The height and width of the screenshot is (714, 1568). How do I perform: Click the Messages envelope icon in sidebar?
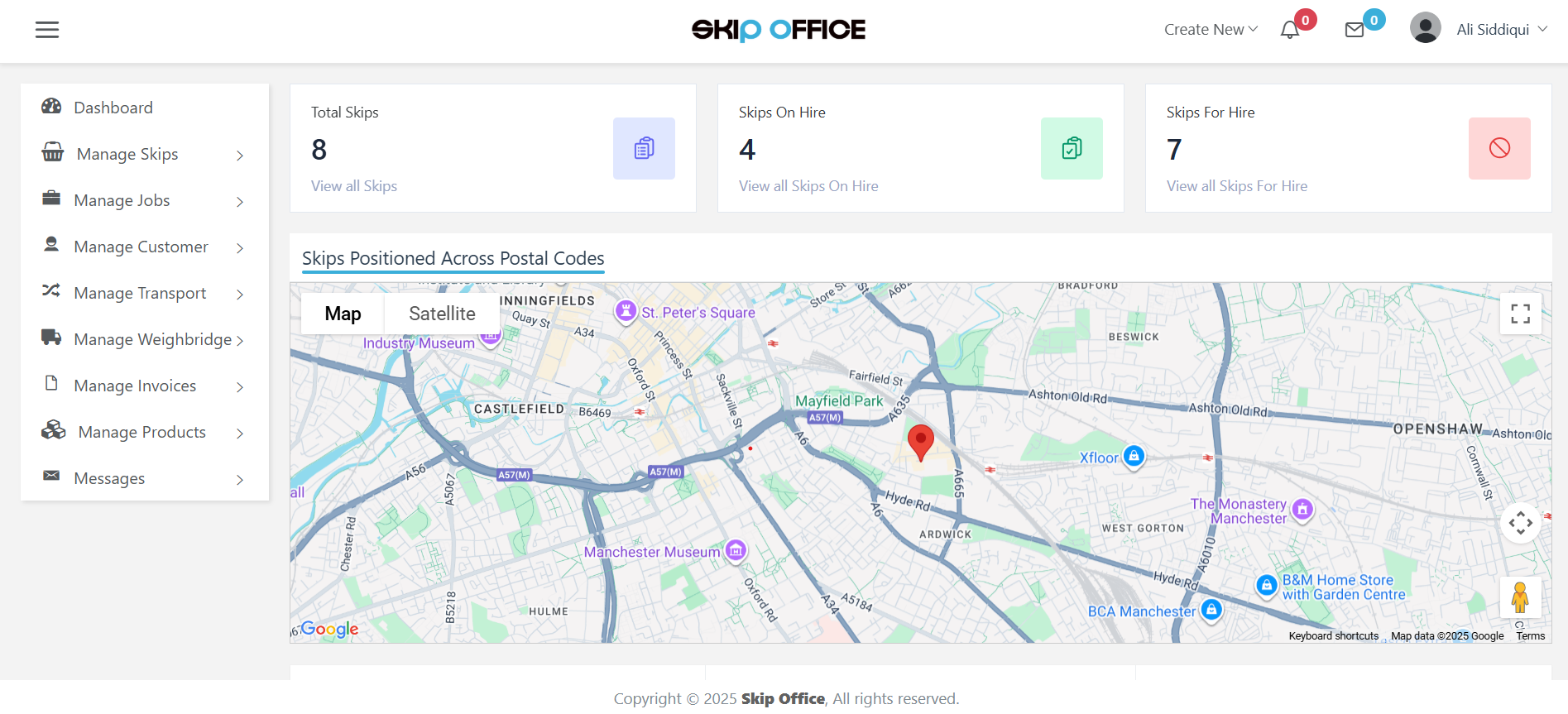click(x=51, y=476)
